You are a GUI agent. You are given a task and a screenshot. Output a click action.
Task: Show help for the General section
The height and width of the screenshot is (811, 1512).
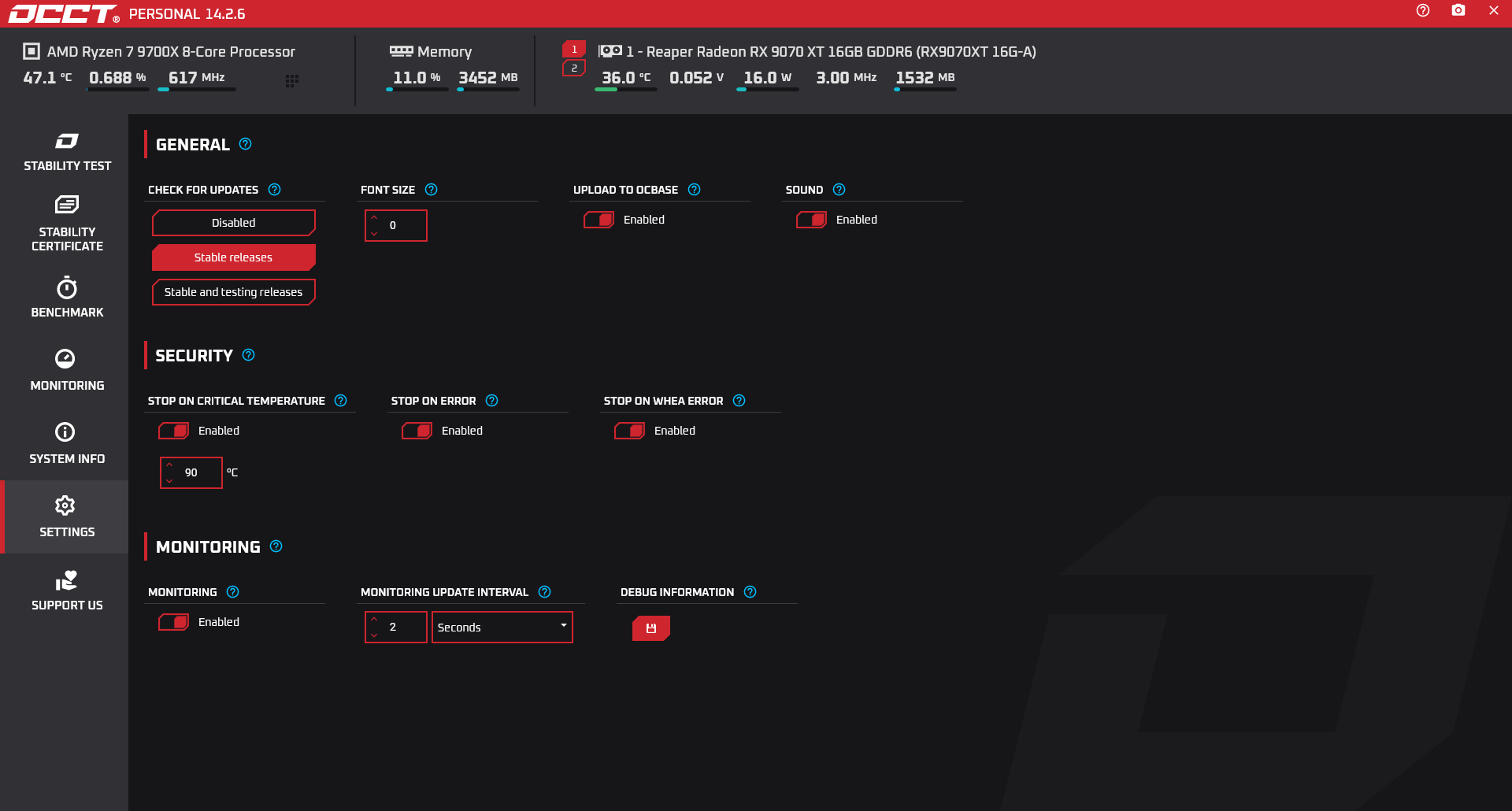point(245,144)
